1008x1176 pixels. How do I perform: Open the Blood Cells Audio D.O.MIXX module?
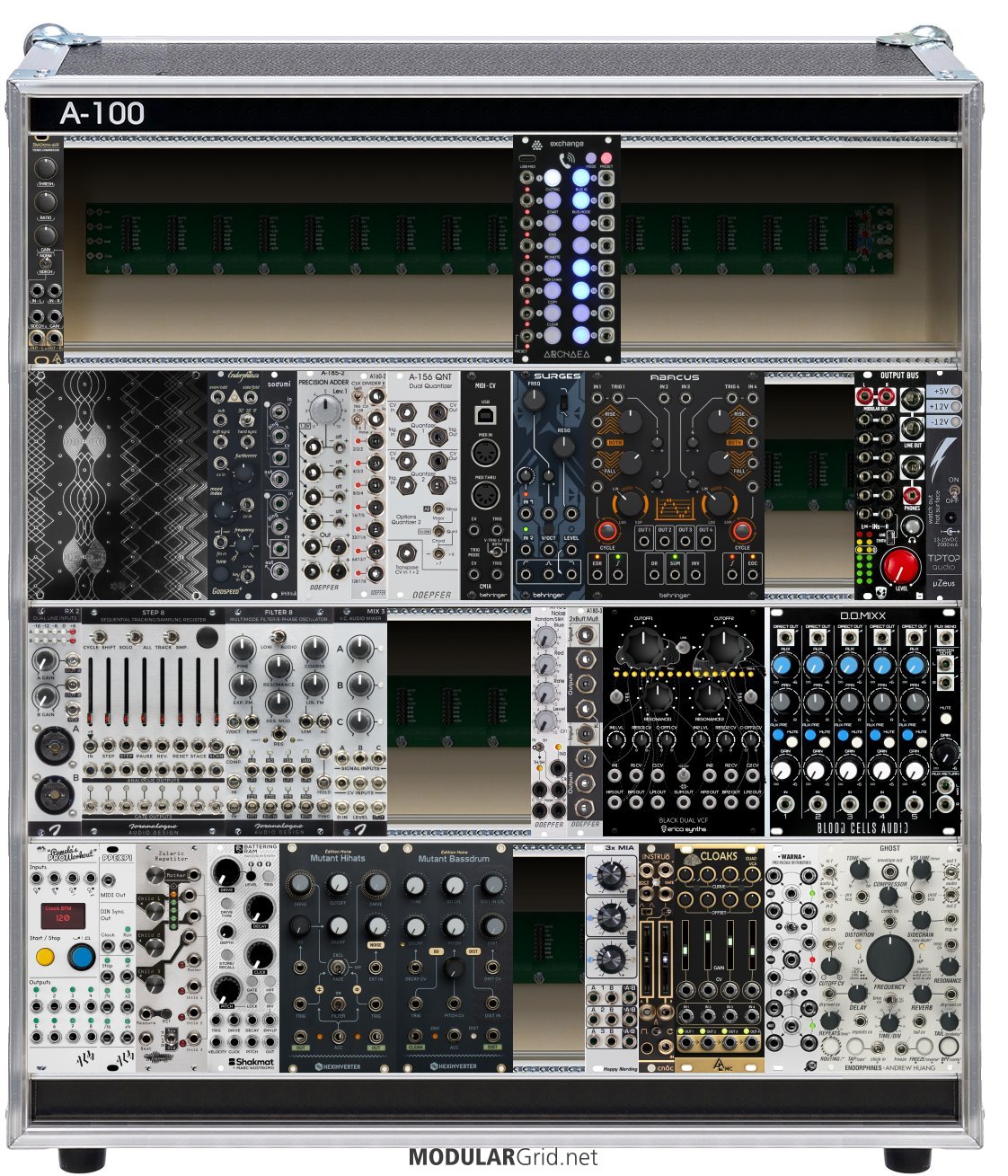tap(863, 722)
